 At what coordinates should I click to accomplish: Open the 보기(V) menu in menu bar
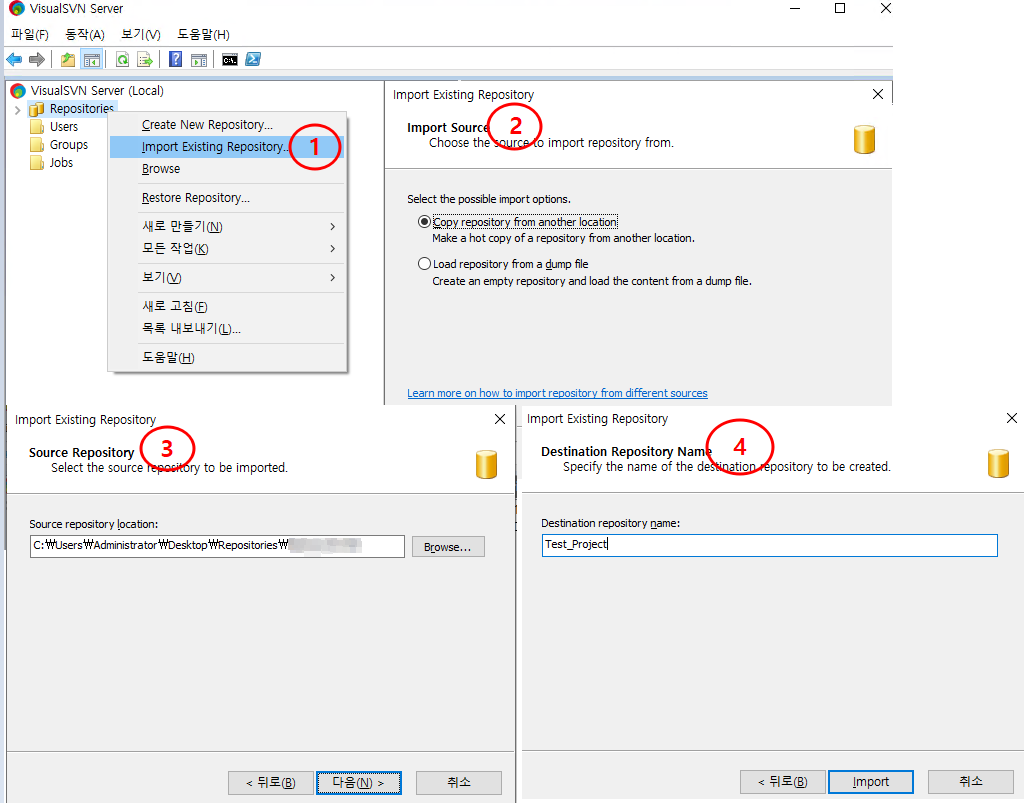coord(141,35)
